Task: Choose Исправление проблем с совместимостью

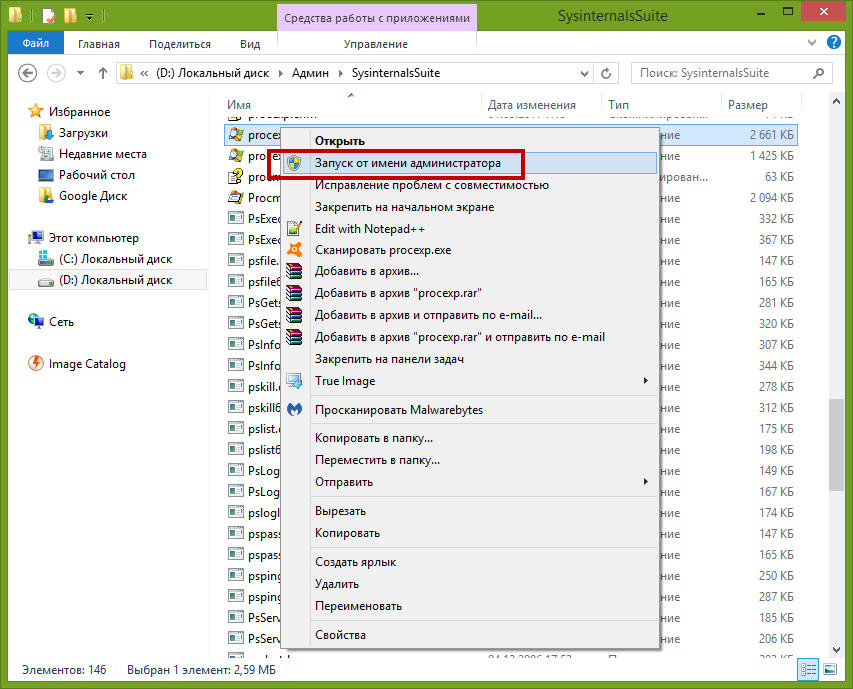Action: 469,185
